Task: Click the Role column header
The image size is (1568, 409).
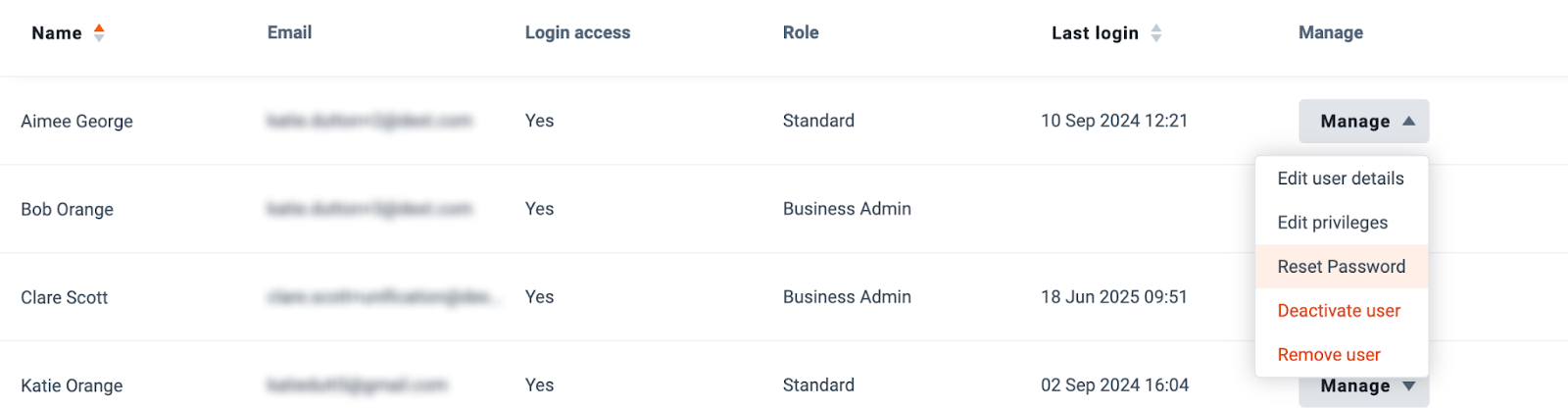Action: [801, 32]
